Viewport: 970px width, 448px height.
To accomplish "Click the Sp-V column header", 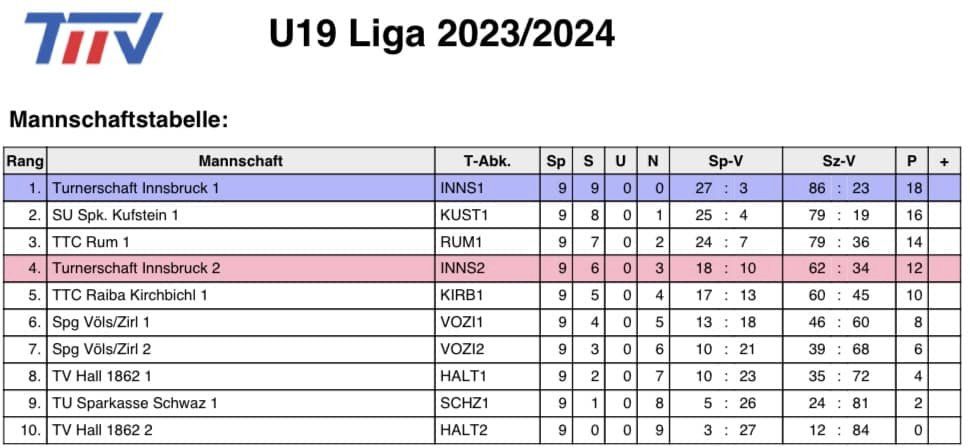I will pyautogui.click(x=726, y=162).
